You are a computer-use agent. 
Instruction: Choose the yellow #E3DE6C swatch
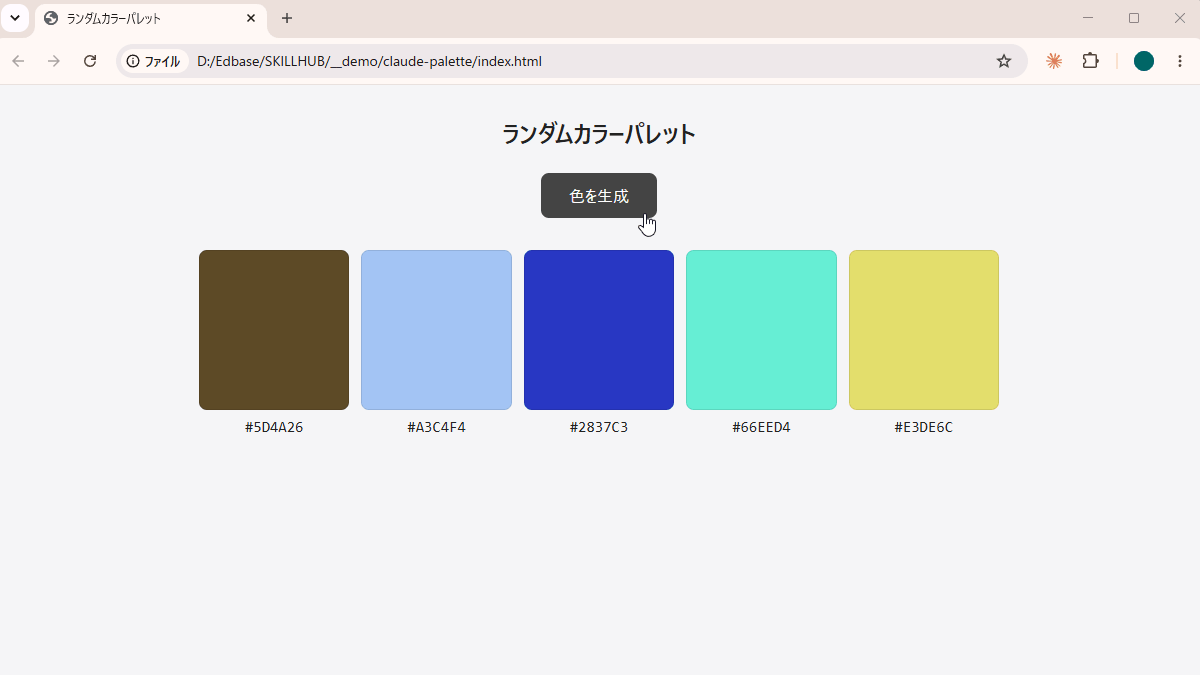pos(924,330)
